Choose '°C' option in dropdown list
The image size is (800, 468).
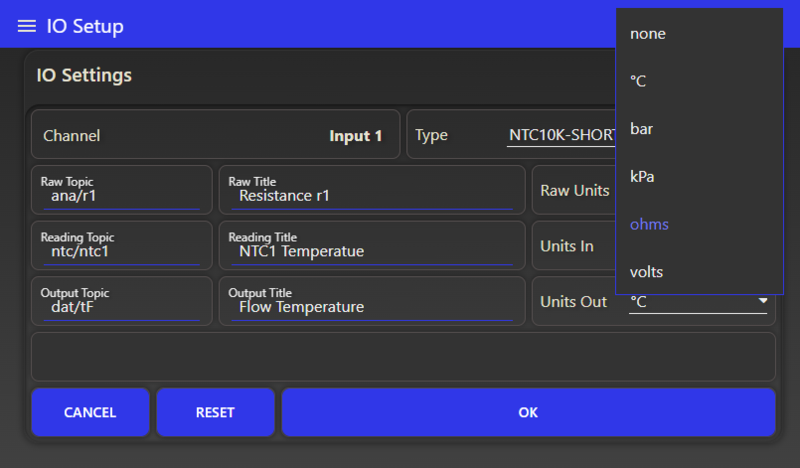click(699, 81)
